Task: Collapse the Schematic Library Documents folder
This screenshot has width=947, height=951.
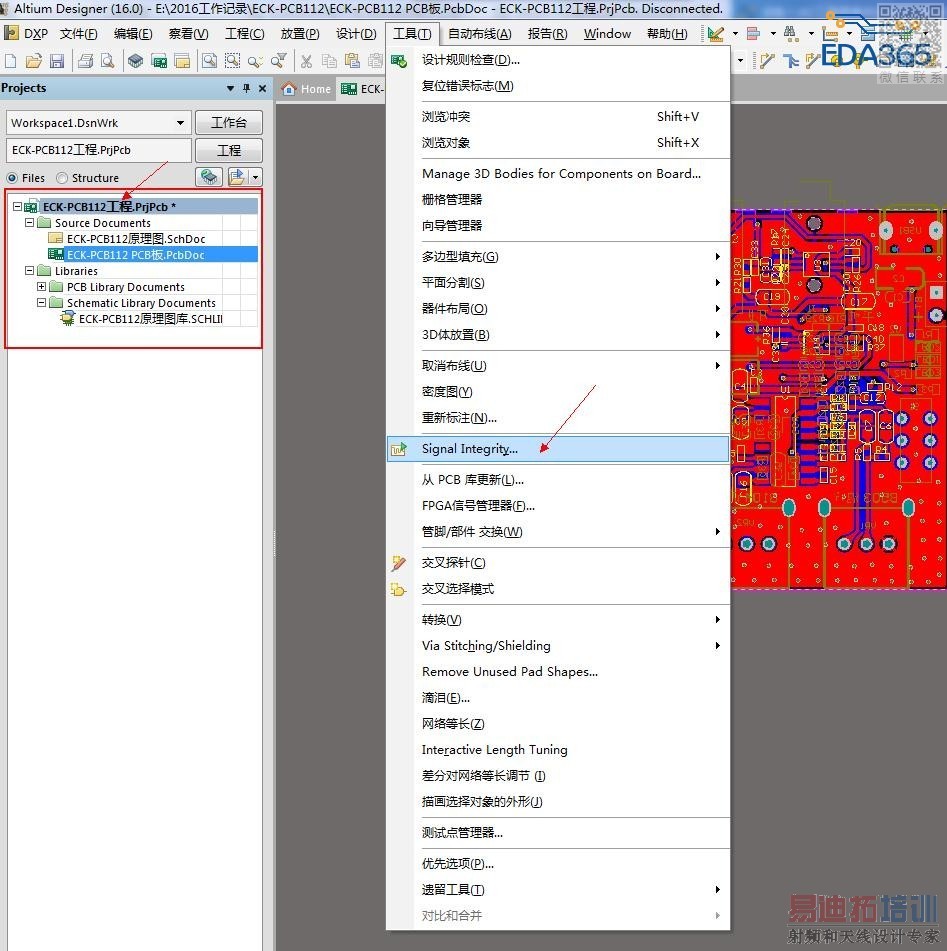Action: point(41,302)
